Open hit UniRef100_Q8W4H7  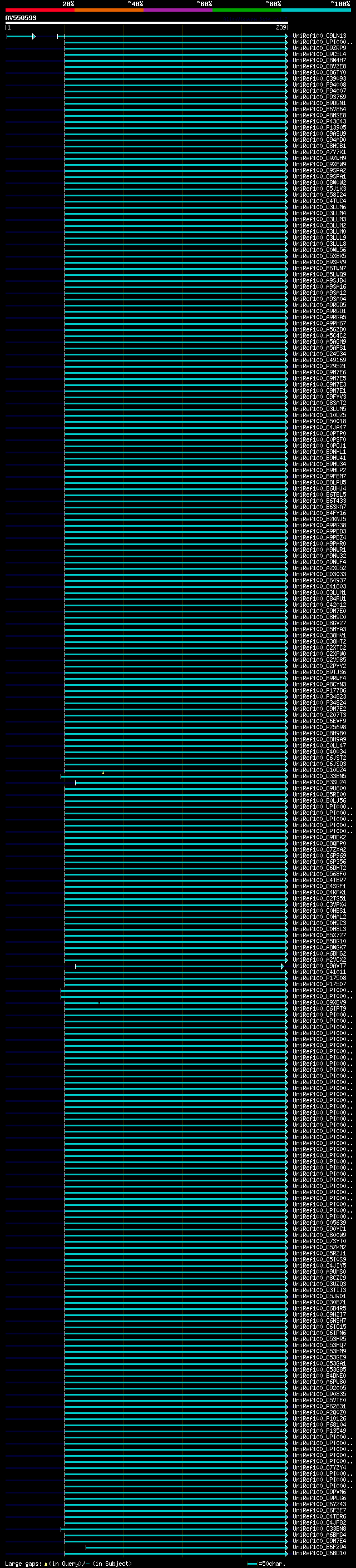[x=319, y=60]
